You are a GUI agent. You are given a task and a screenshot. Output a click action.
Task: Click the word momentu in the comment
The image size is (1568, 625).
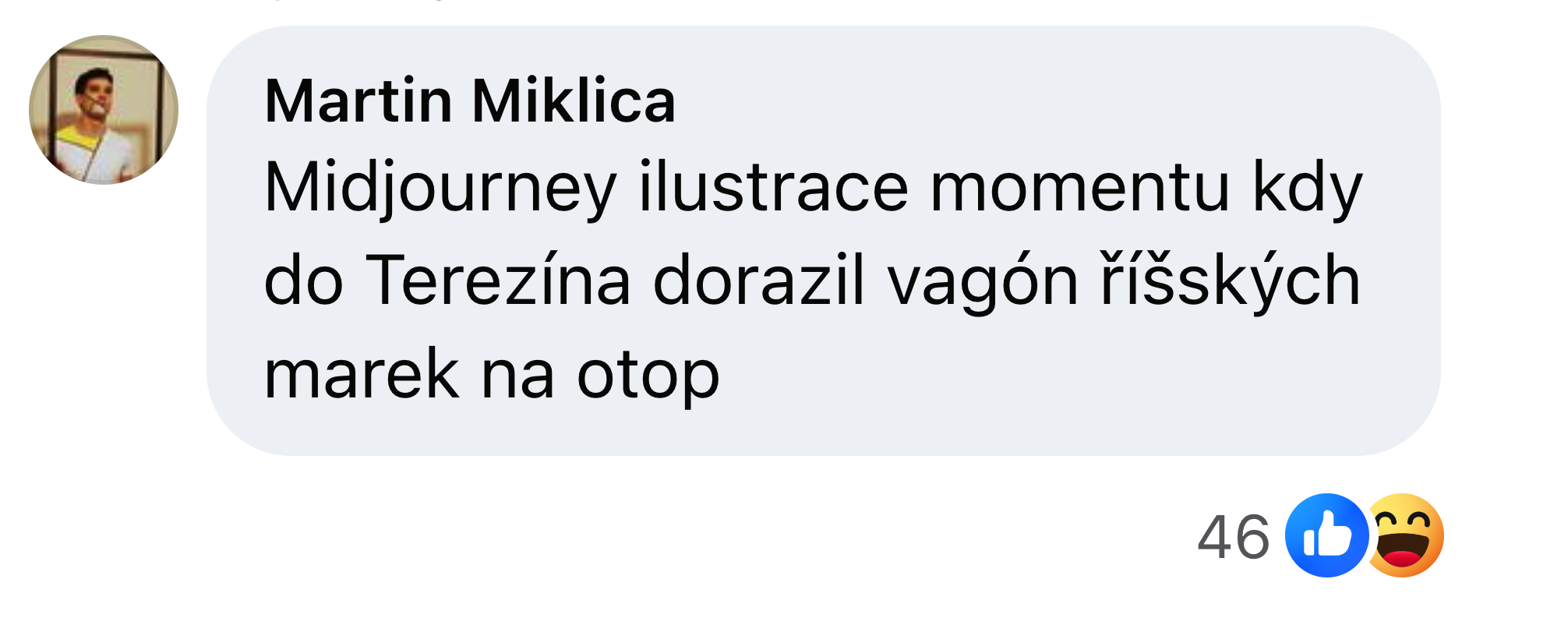click(1080, 189)
